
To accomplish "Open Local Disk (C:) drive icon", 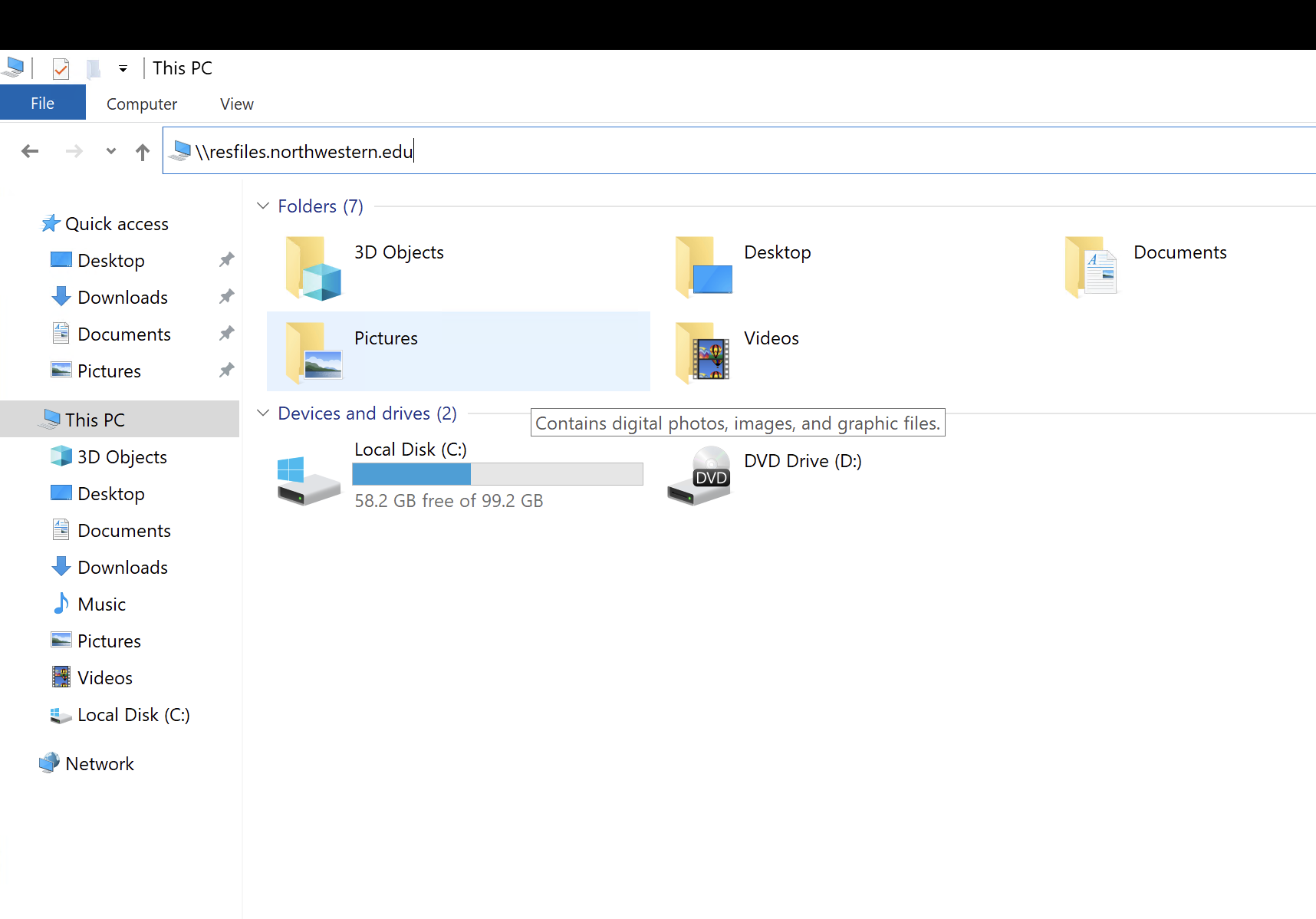I will click(308, 481).
